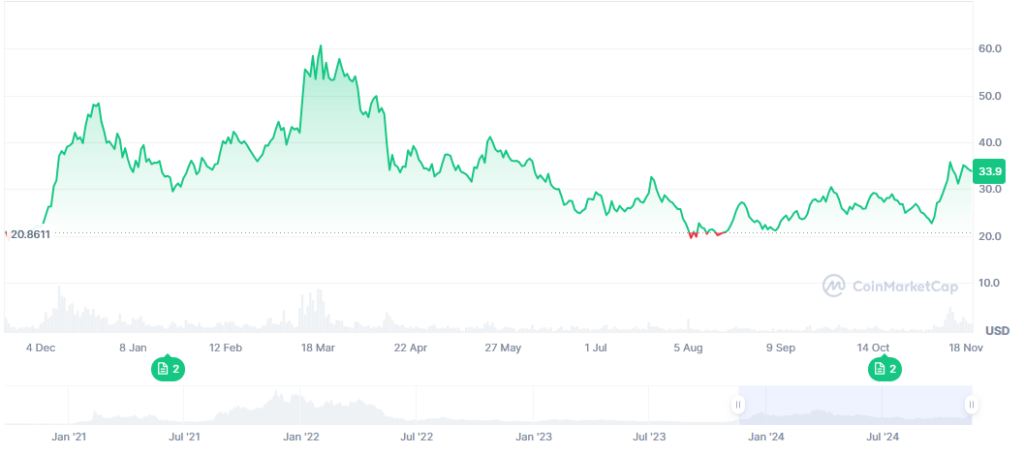
Task: Grab the right range handle of the navigator
Action: [971, 405]
